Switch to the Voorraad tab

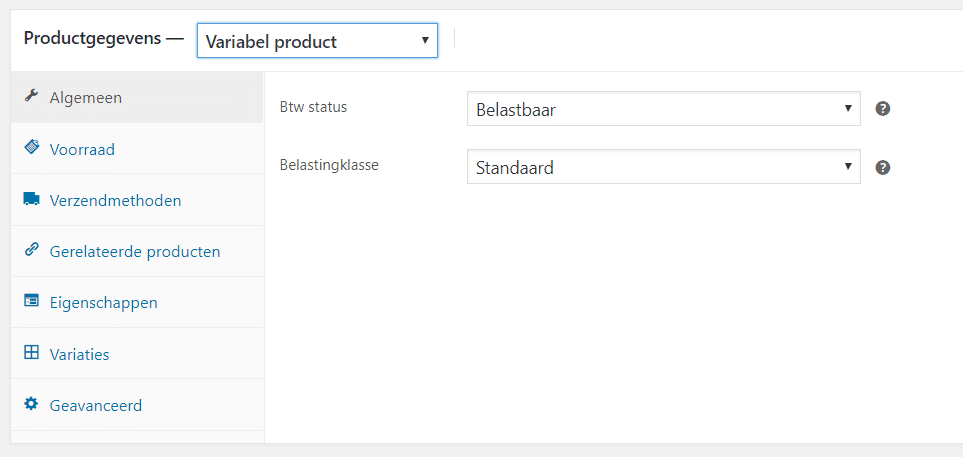click(x=138, y=149)
